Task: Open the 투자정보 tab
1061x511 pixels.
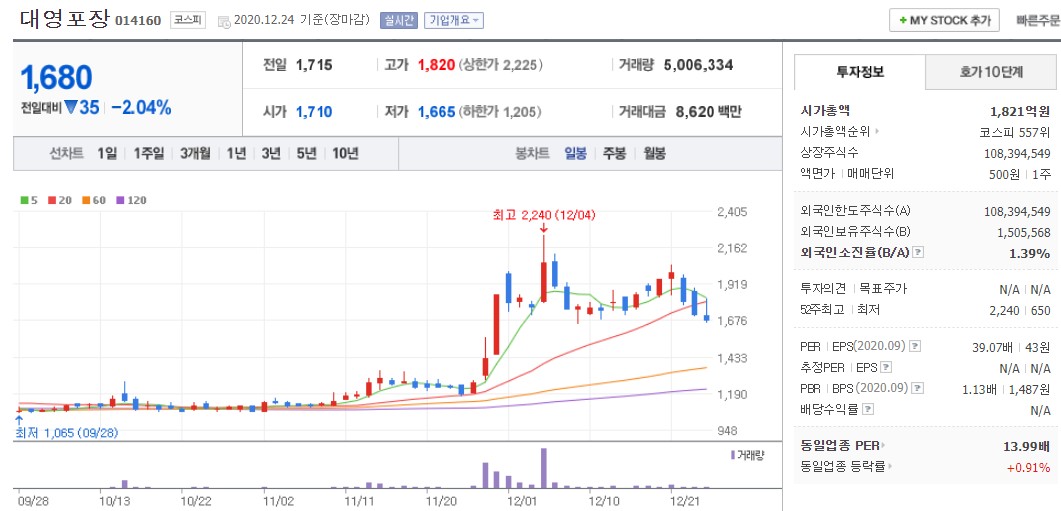Action: click(x=859, y=72)
